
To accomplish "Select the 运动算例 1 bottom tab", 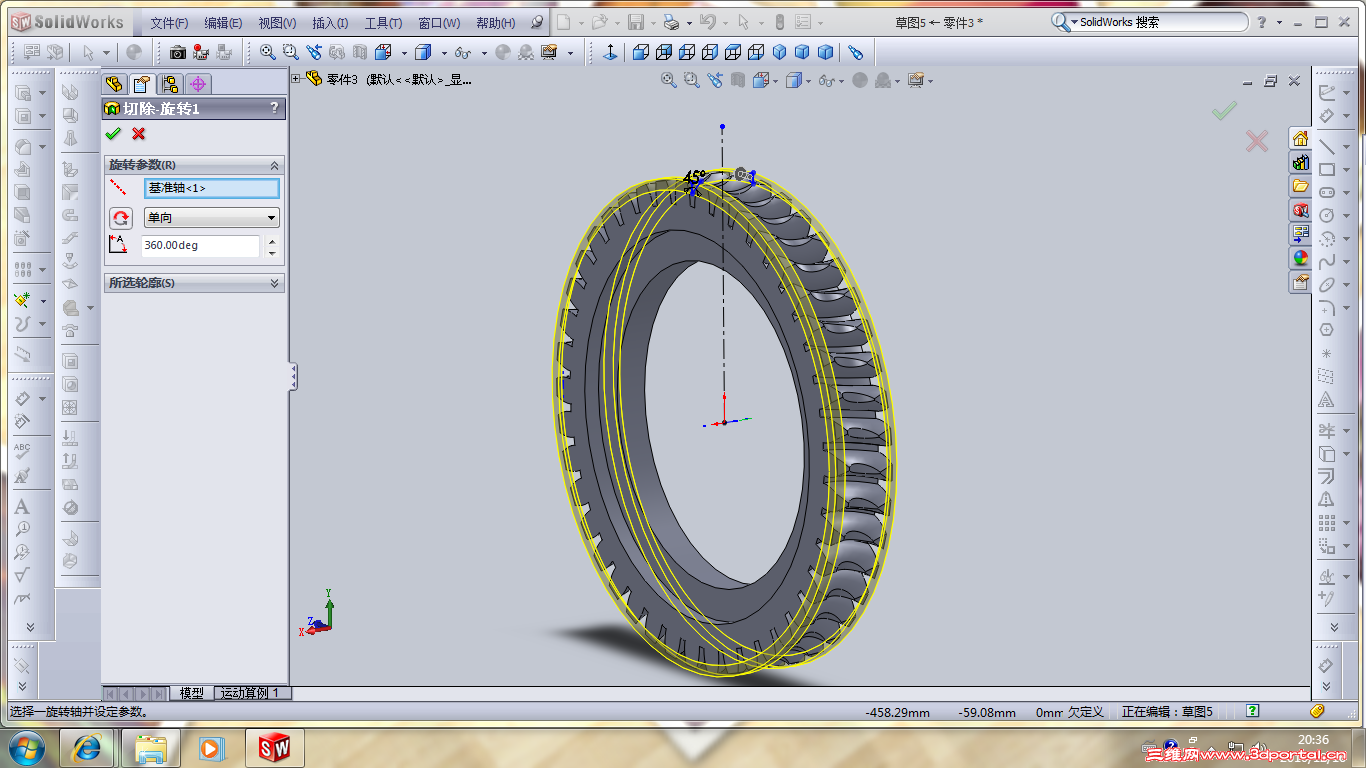I will click(252, 693).
